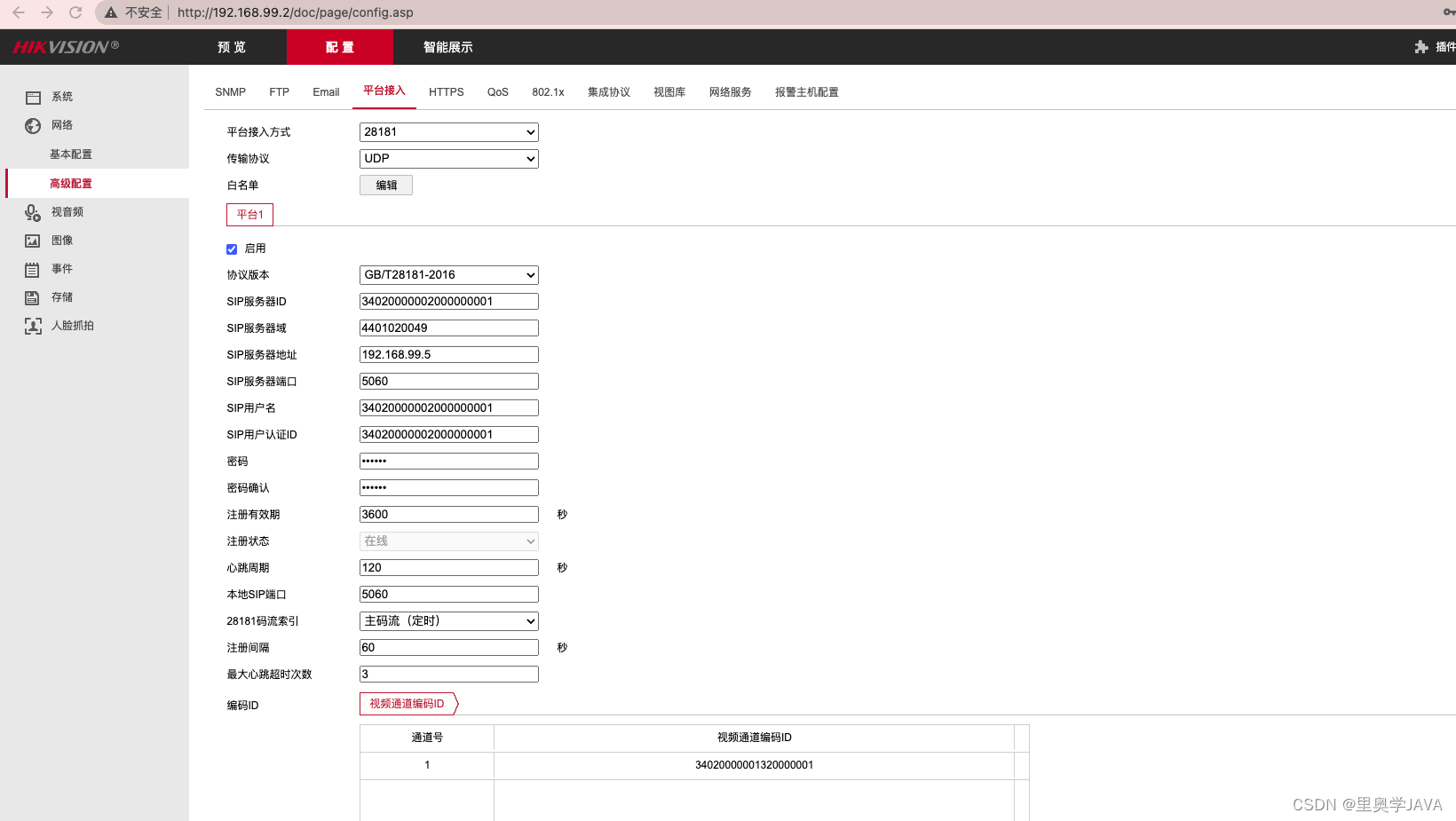Open the 视图库 tab
The height and width of the screenshot is (821, 1456).
tap(669, 92)
